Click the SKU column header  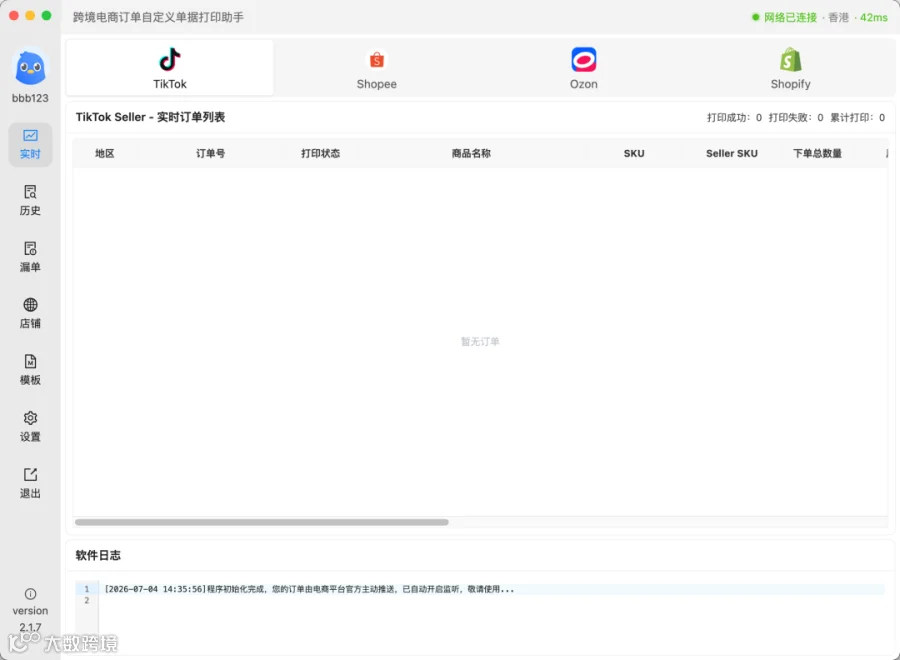click(x=634, y=153)
